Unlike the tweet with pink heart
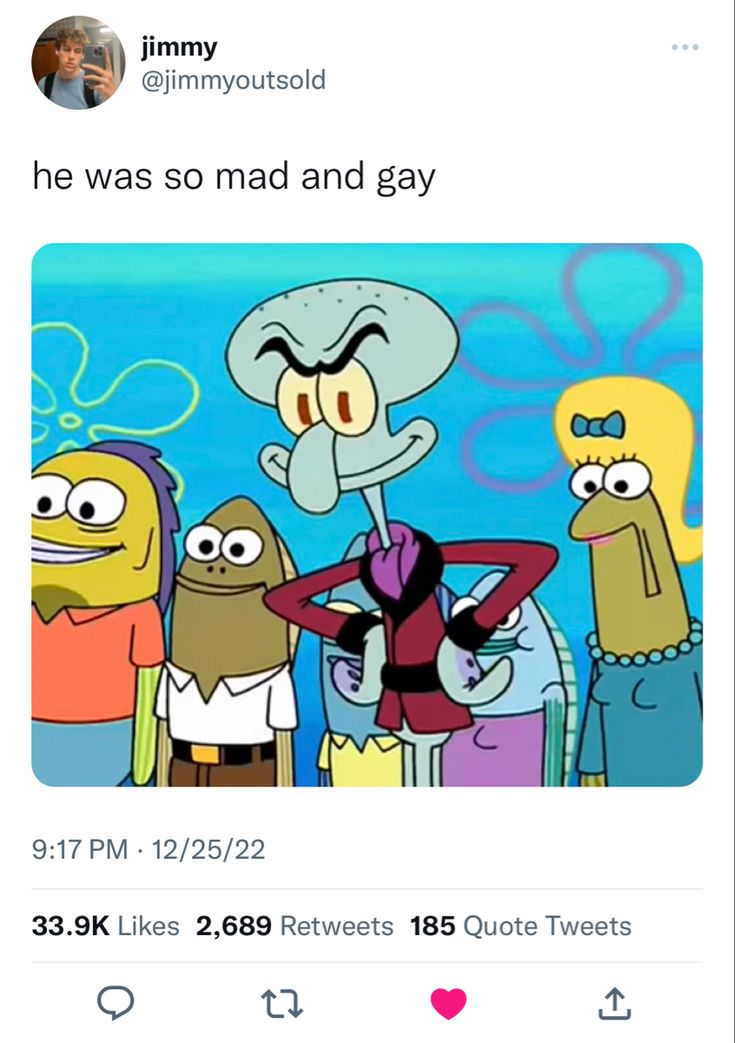The image size is (735, 1043). pos(449,1003)
